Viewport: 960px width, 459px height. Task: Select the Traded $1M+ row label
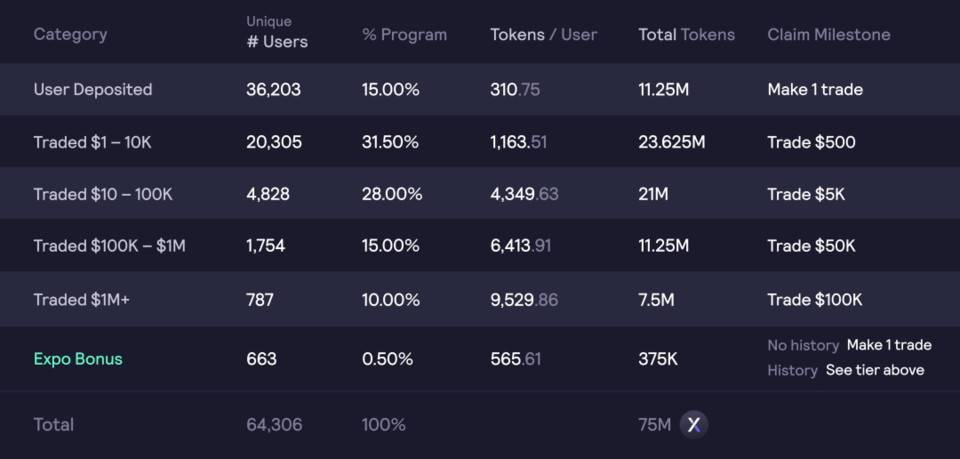point(81,299)
